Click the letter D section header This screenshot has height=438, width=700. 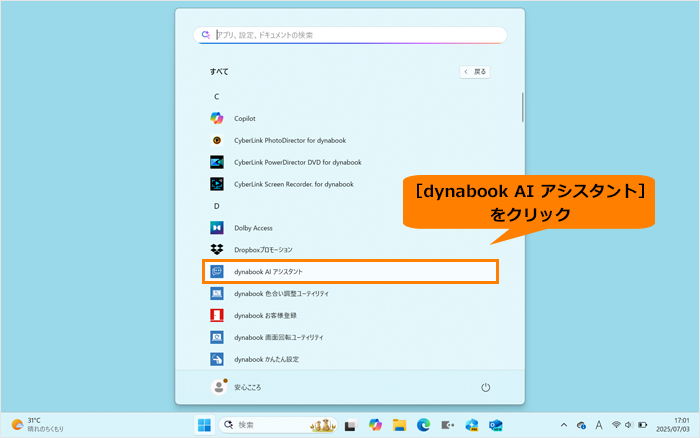pyautogui.click(x=217, y=206)
